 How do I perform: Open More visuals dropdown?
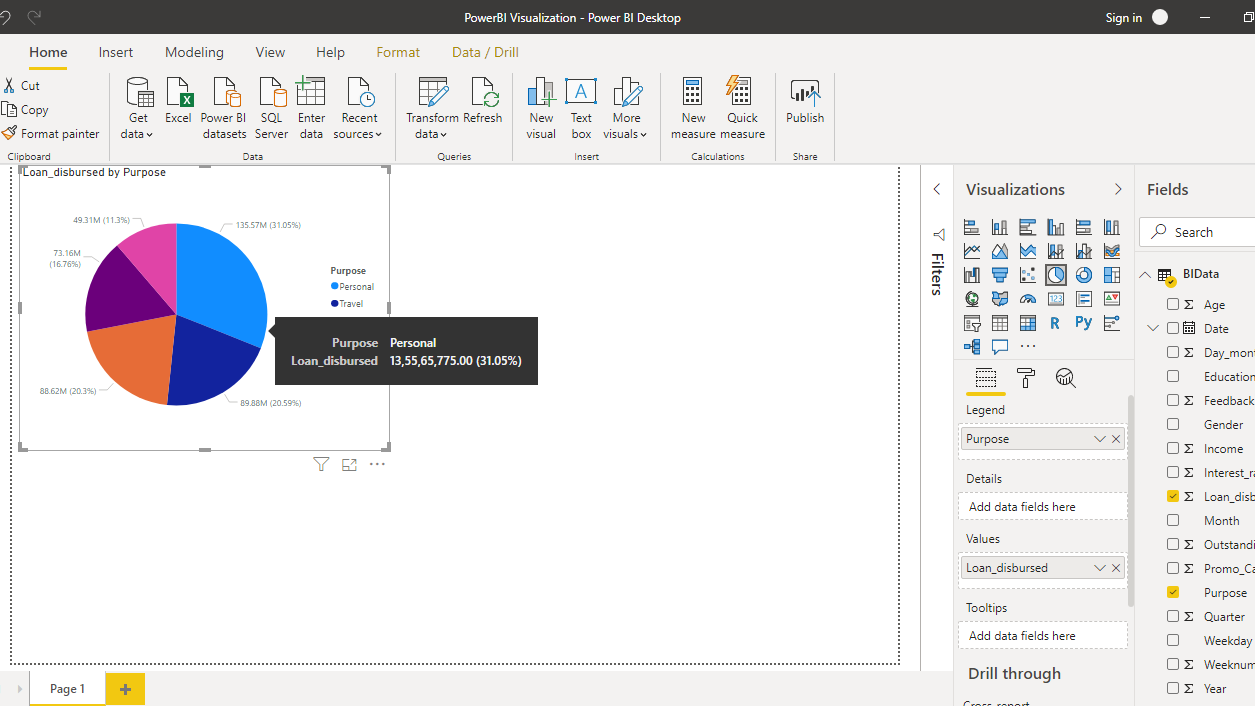pos(643,135)
